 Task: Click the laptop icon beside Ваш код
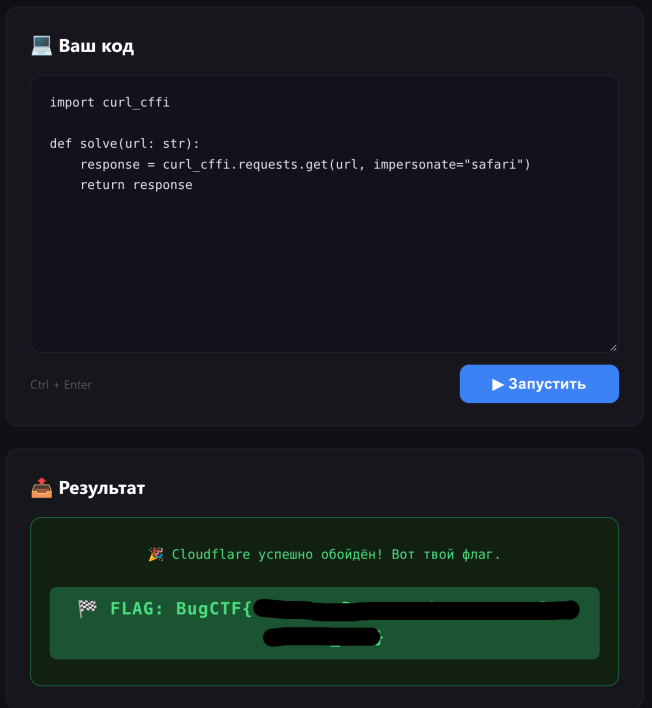click(x=42, y=46)
